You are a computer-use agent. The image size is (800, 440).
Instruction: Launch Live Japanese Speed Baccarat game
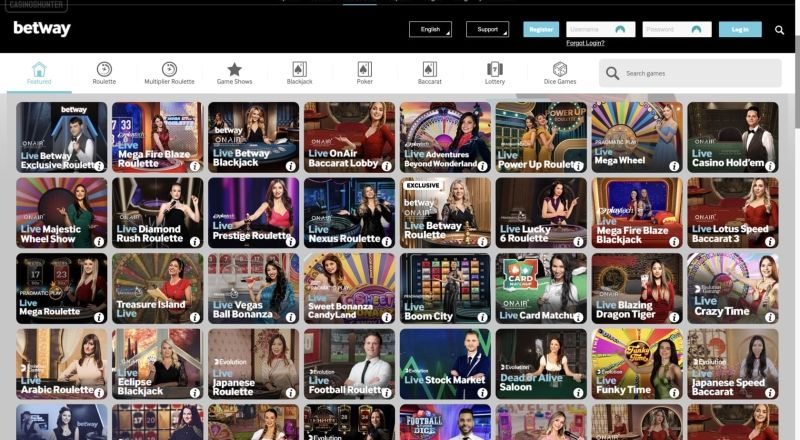pyautogui.click(x=733, y=364)
